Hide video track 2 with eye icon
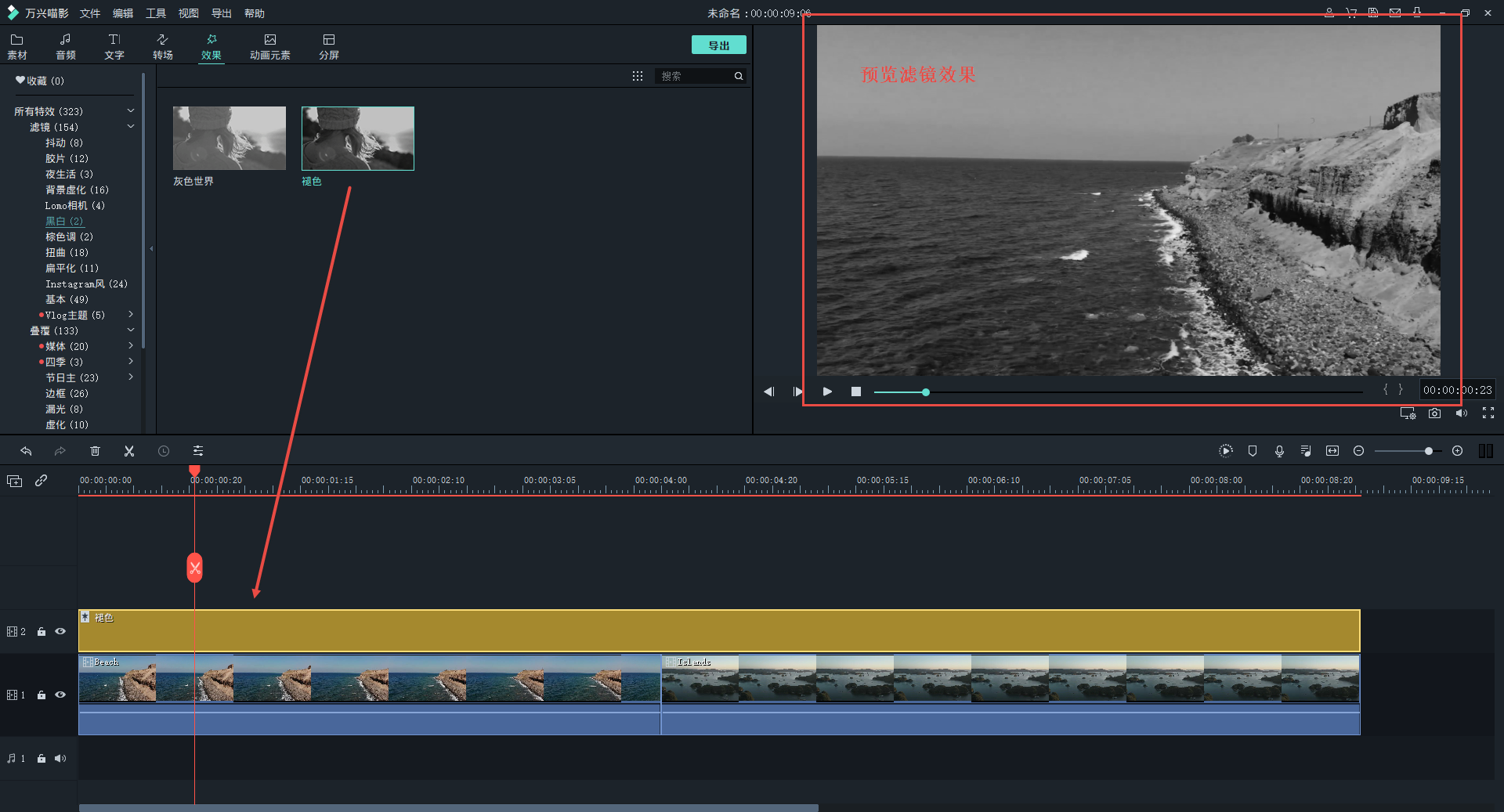The height and width of the screenshot is (812, 1504). coord(60,631)
